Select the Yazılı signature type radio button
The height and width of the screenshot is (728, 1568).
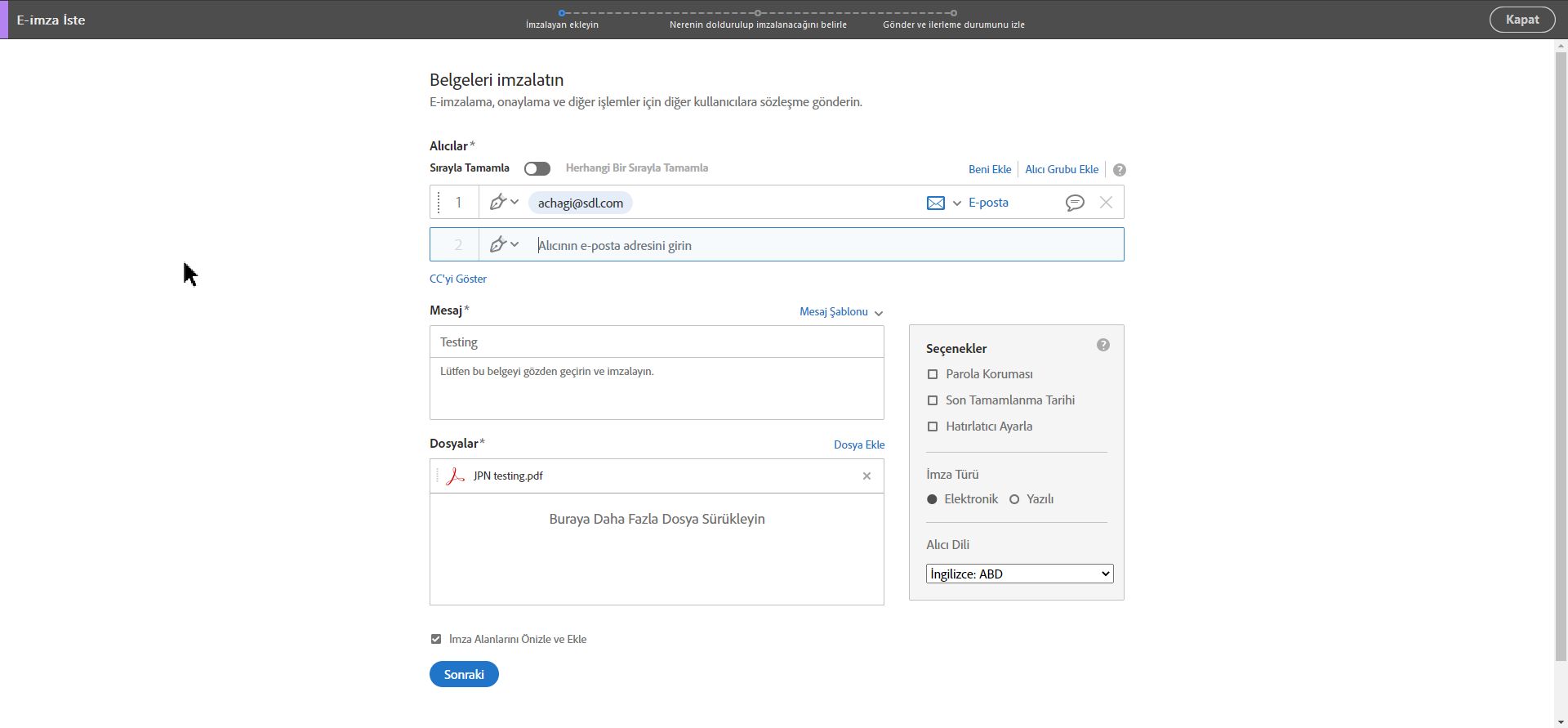[x=1014, y=499]
